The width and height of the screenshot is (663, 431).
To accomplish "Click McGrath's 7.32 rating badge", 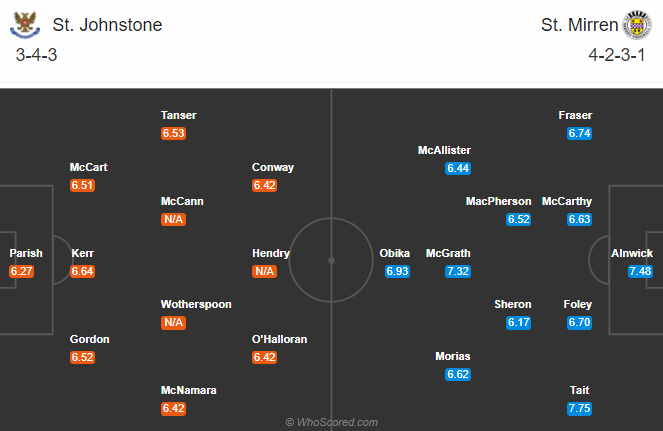I will (x=458, y=271).
